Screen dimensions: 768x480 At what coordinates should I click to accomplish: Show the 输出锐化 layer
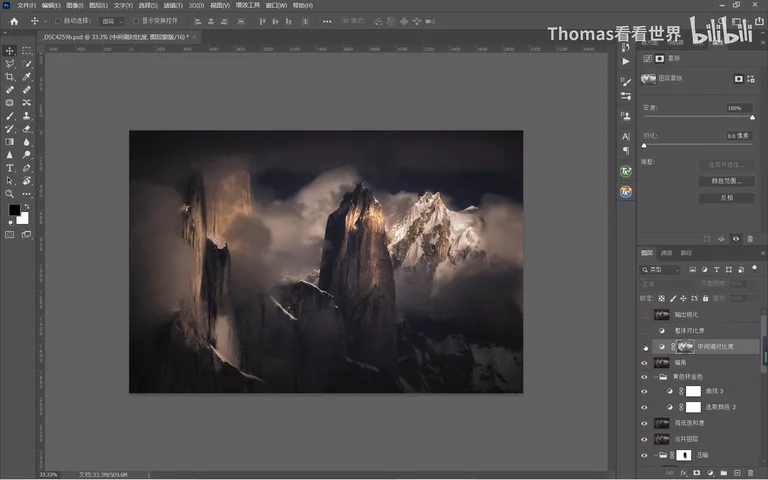pos(645,314)
